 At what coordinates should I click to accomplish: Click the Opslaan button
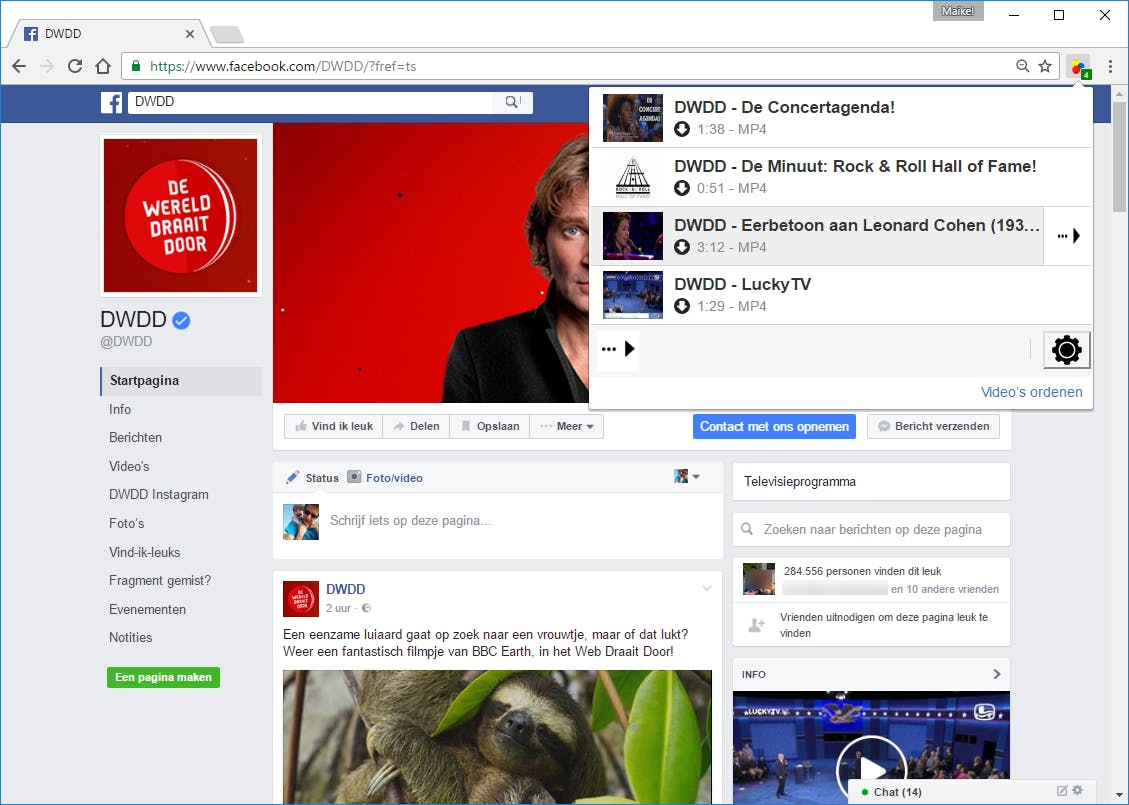490,426
